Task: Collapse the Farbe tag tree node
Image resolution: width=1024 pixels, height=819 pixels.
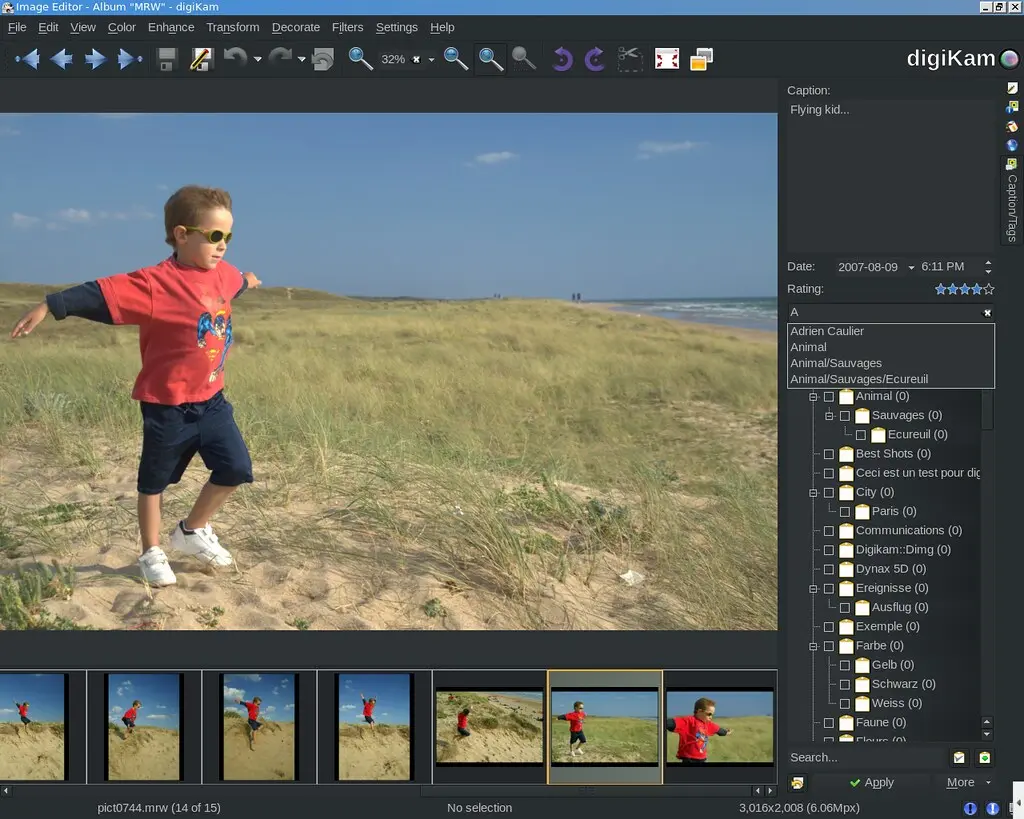Action: (814, 646)
